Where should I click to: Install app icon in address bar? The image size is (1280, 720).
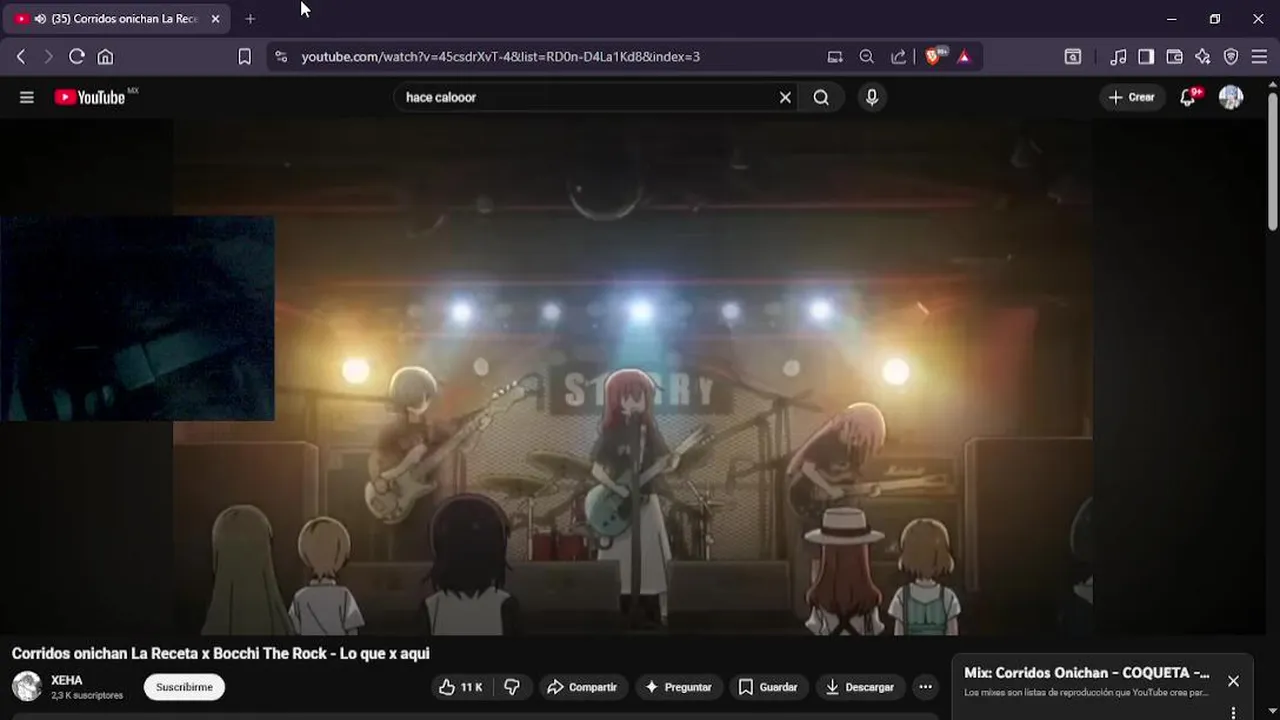pyautogui.click(x=835, y=57)
